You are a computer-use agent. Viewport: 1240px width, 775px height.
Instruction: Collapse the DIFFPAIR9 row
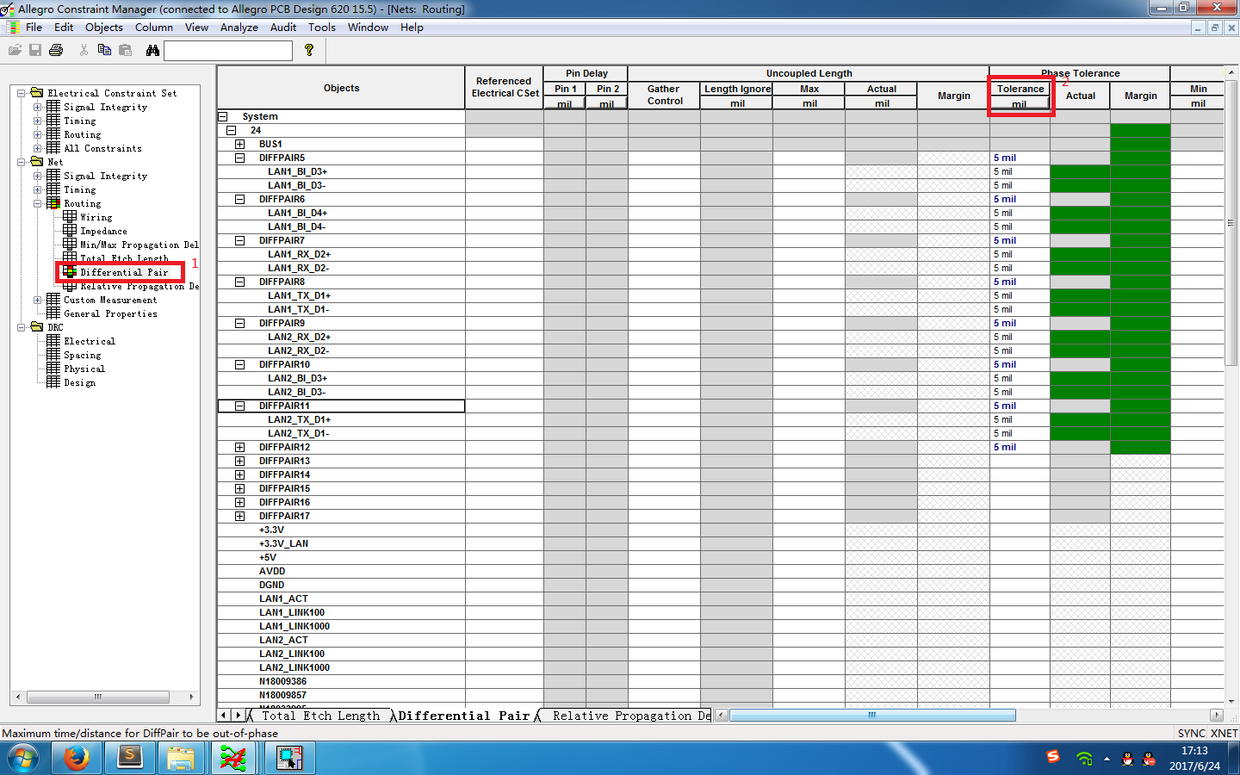point(240,323)
